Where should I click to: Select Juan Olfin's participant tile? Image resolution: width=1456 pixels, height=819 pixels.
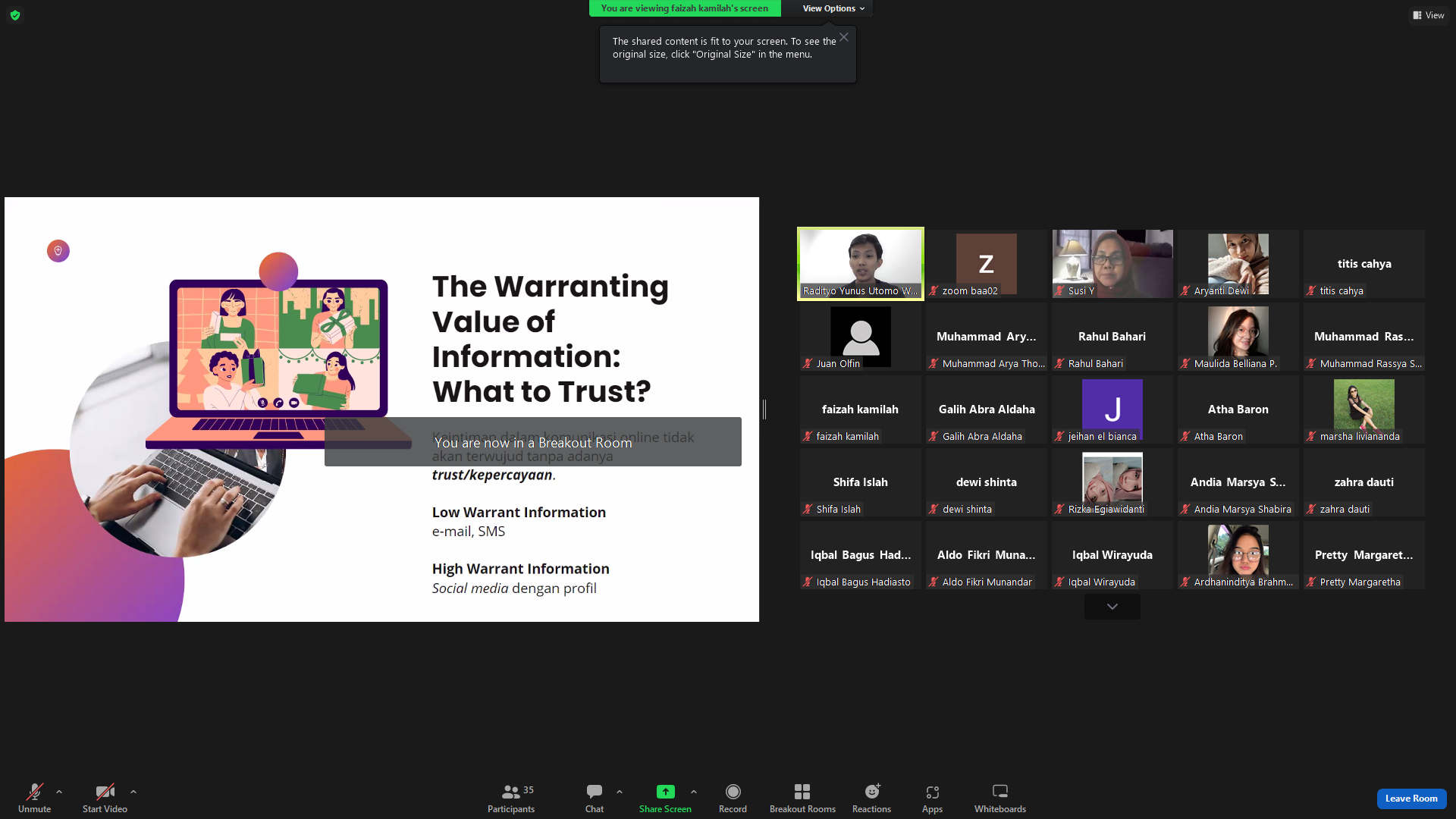pos(861,337)
